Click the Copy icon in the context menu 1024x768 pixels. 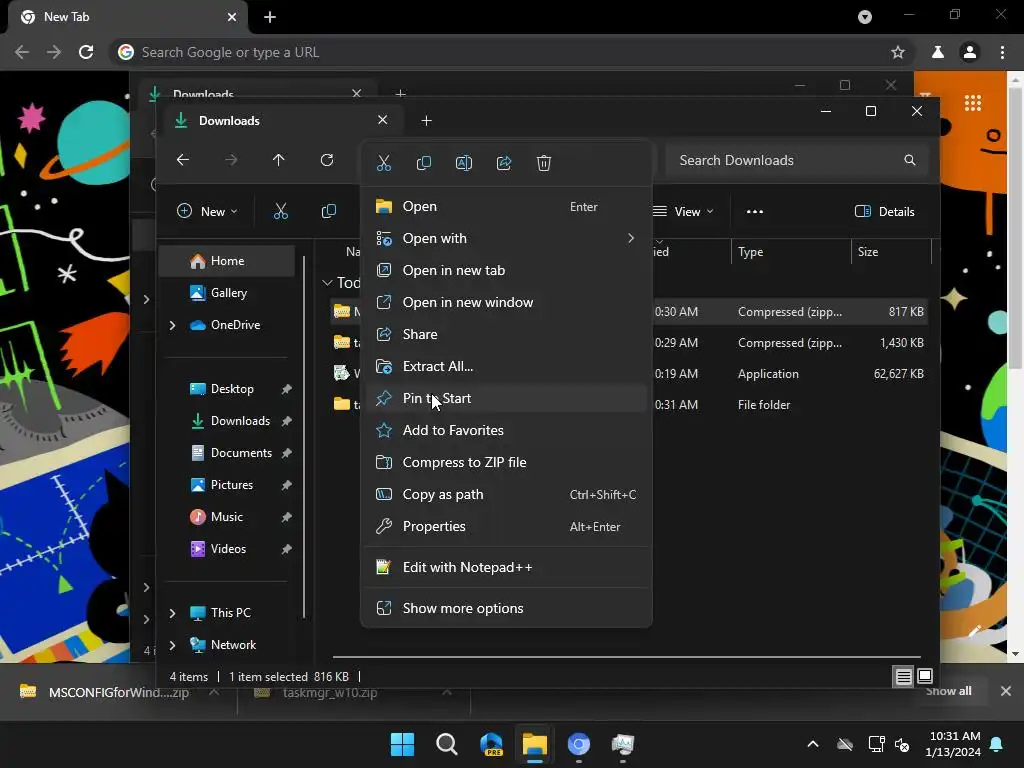tap(424, 163)
